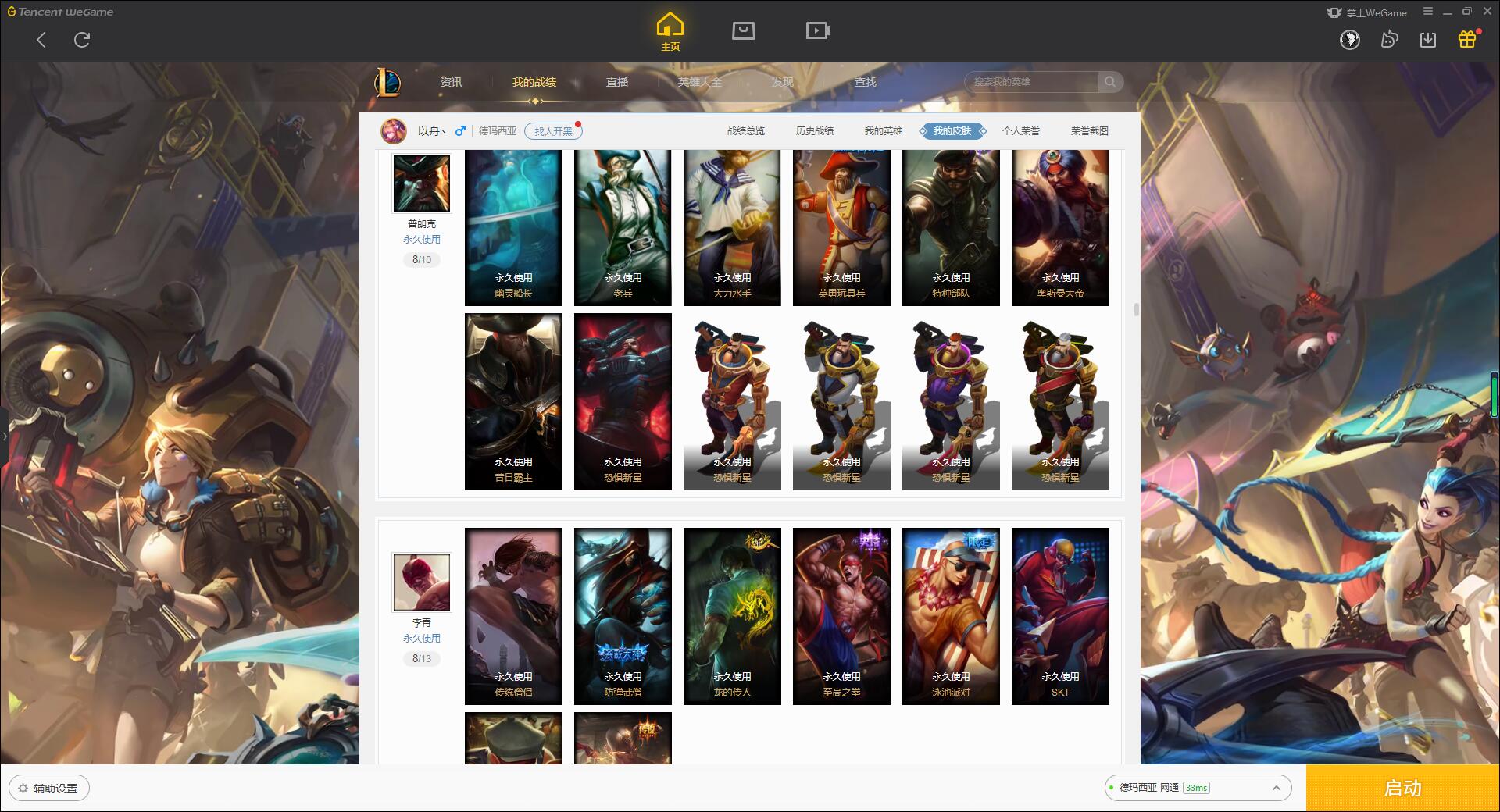The height and width of the screenshot is (812, 1500).
Task: Click the 找人开黑 button
Action: click(x=553, y=131)
